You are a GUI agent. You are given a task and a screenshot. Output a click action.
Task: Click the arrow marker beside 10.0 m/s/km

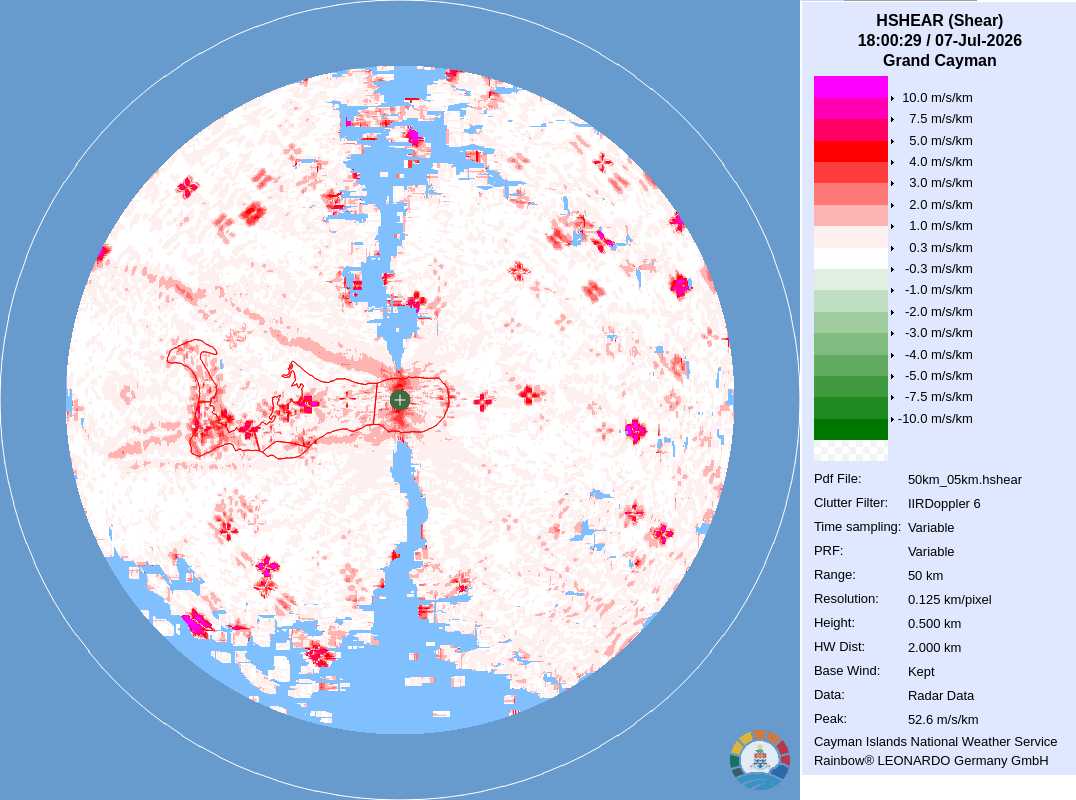click(892, 98)
